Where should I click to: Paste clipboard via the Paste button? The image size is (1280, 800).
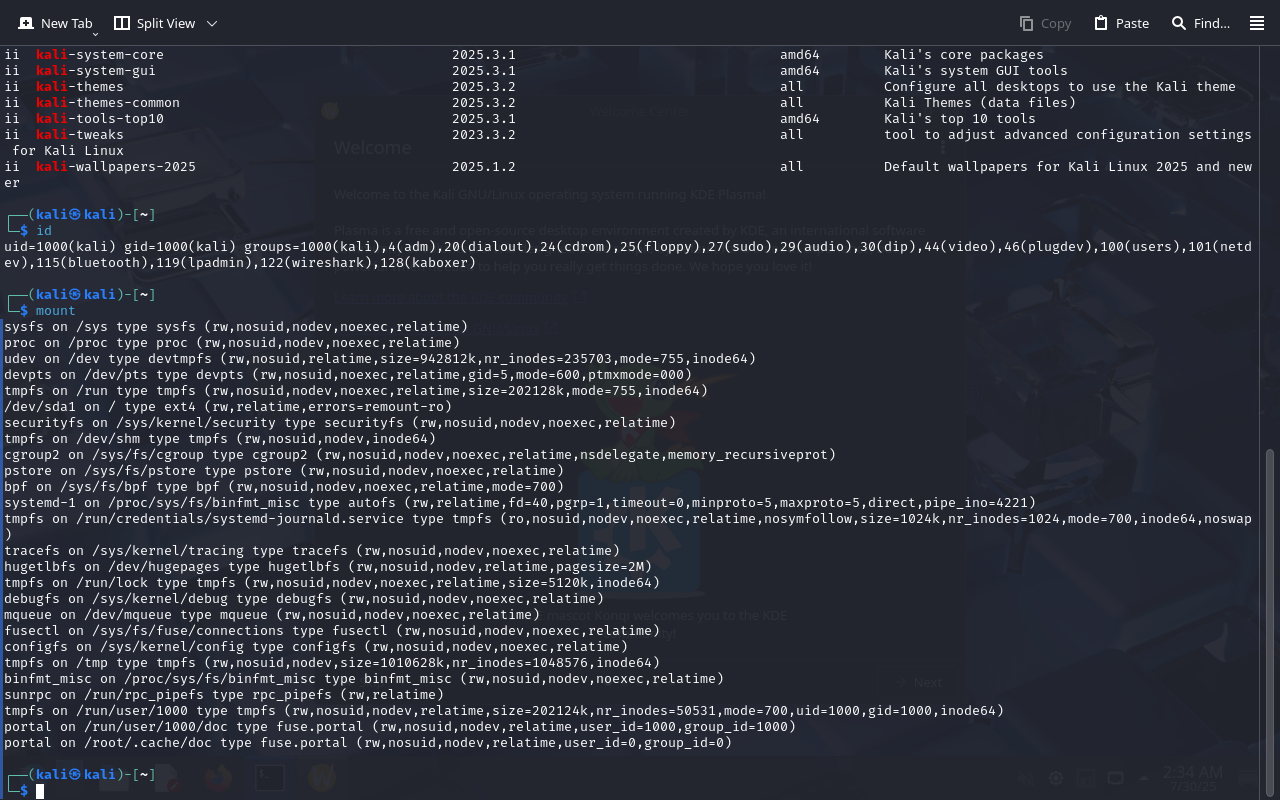1121,23
